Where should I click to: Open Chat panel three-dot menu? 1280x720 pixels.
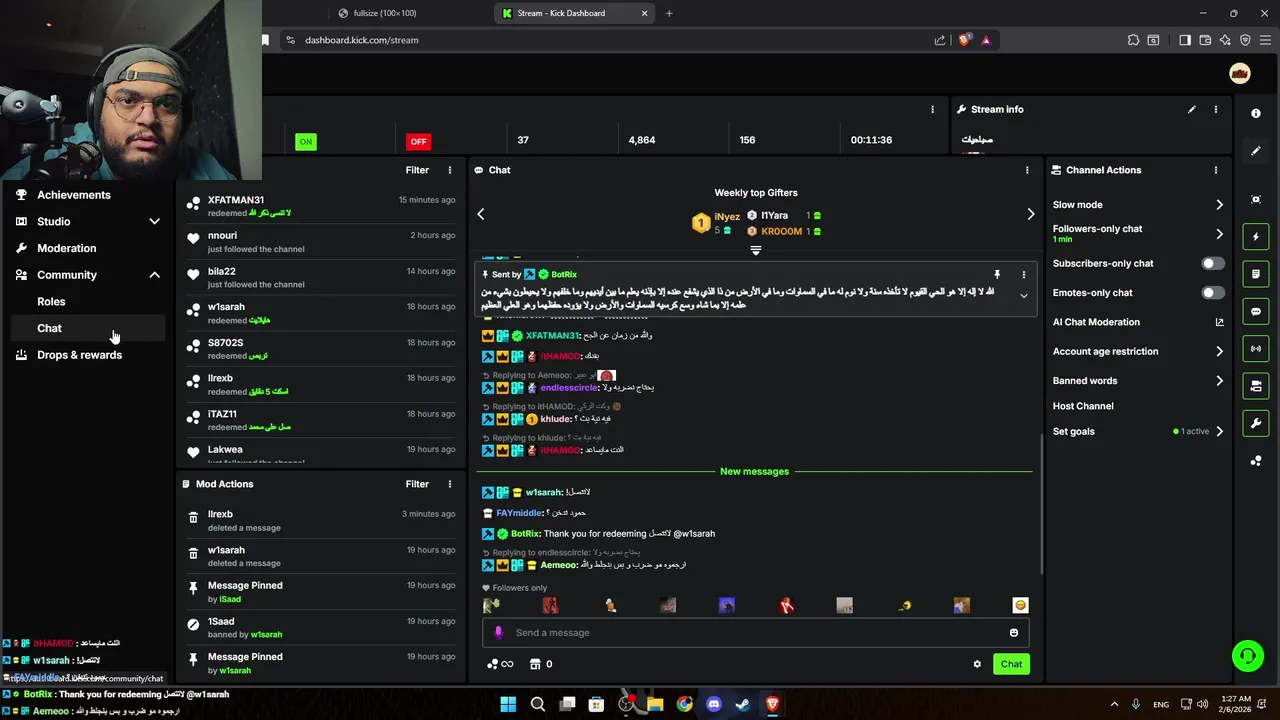(1027, 170)
